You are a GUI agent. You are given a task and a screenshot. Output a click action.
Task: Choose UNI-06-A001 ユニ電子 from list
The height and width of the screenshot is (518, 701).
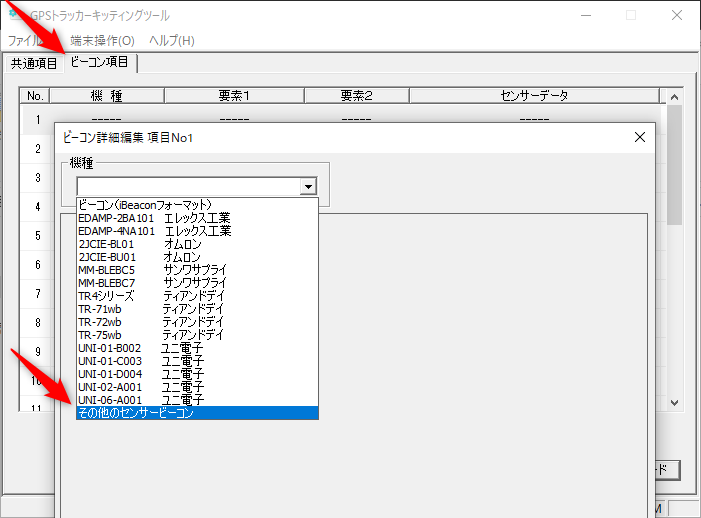(x=197, y=400)
